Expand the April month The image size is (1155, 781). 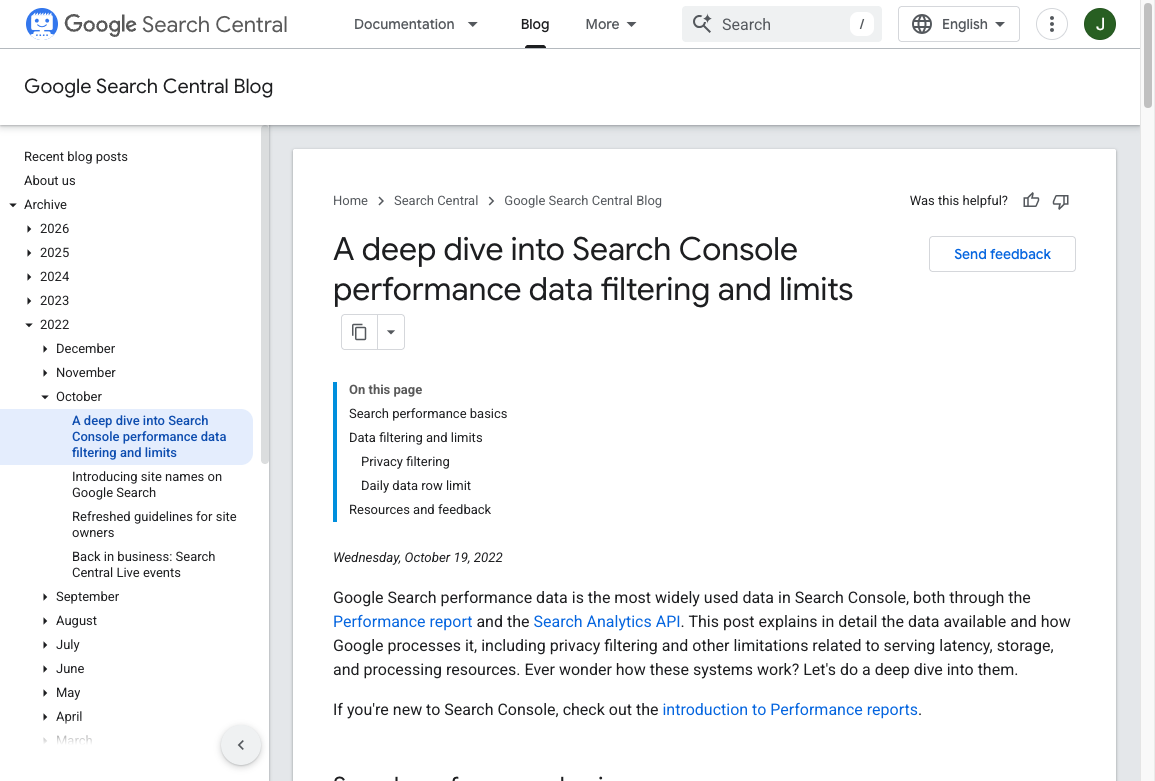coord(45,716)
